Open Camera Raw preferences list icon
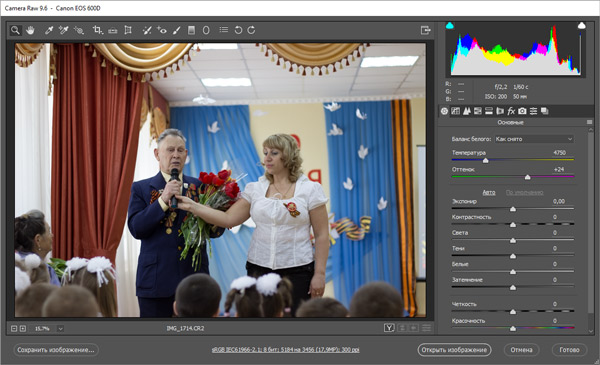The width and height of the screenshot is (600, 365). [x=224, y=30]
